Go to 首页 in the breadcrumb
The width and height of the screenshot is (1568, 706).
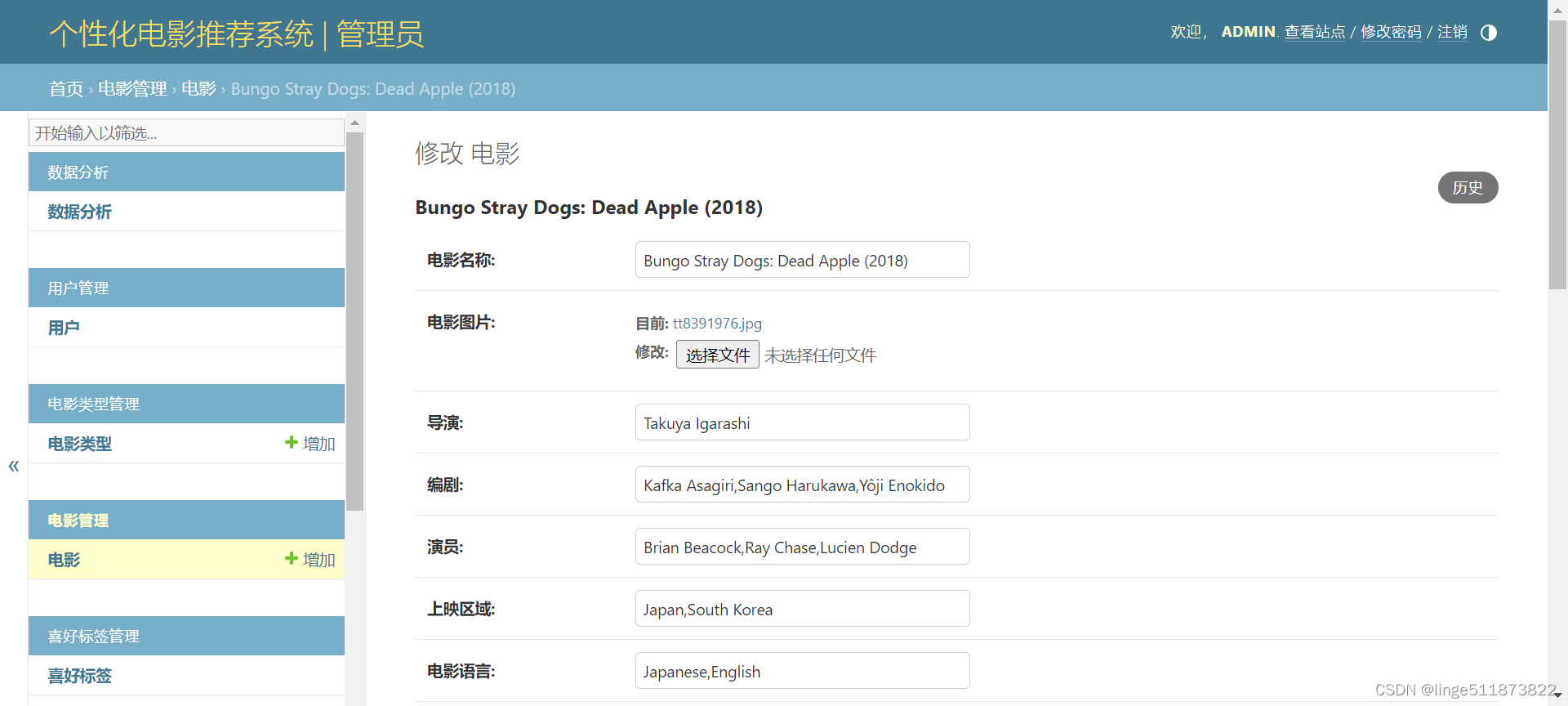66,88
